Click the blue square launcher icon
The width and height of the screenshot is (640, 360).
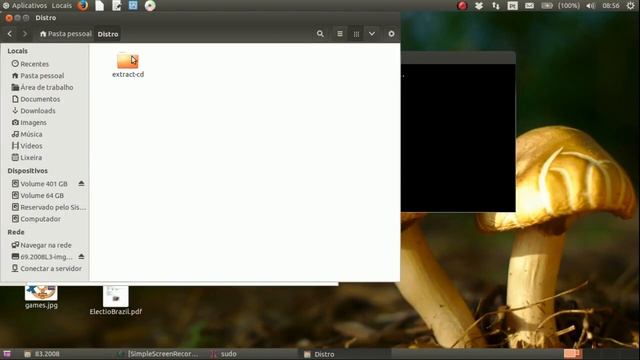point(133,5)
